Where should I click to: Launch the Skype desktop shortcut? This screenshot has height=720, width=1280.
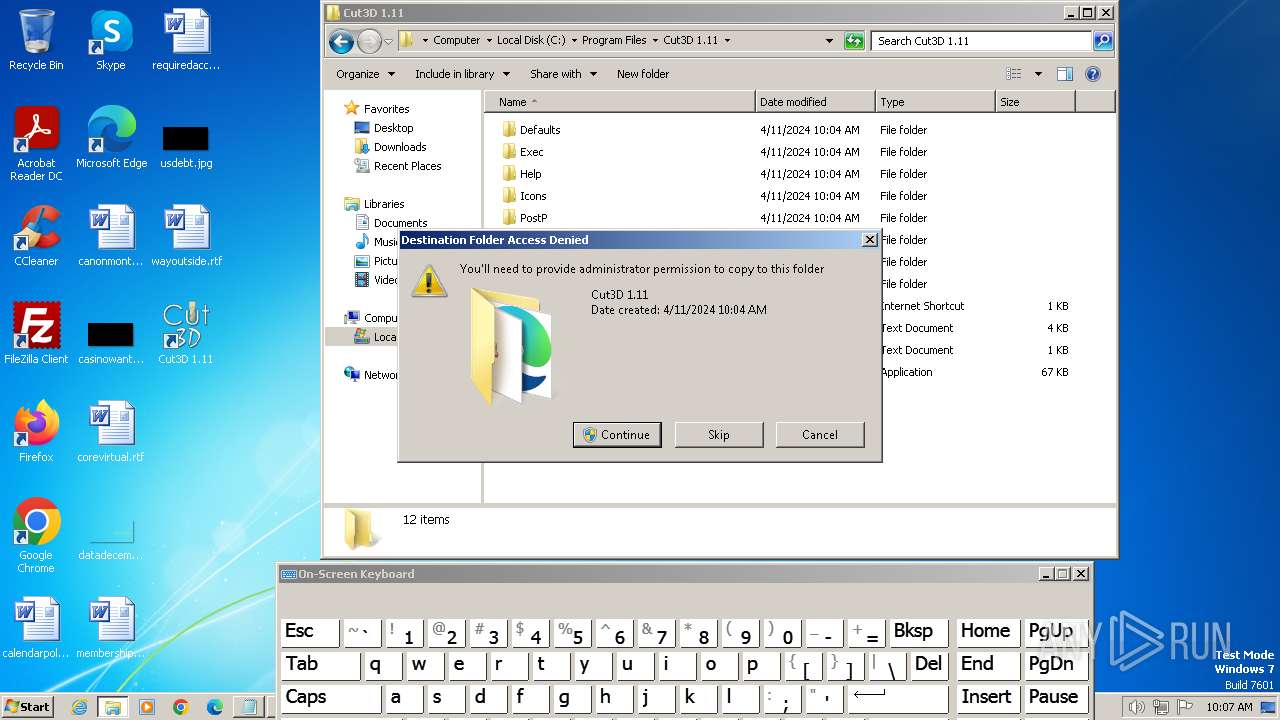[111, 40]
